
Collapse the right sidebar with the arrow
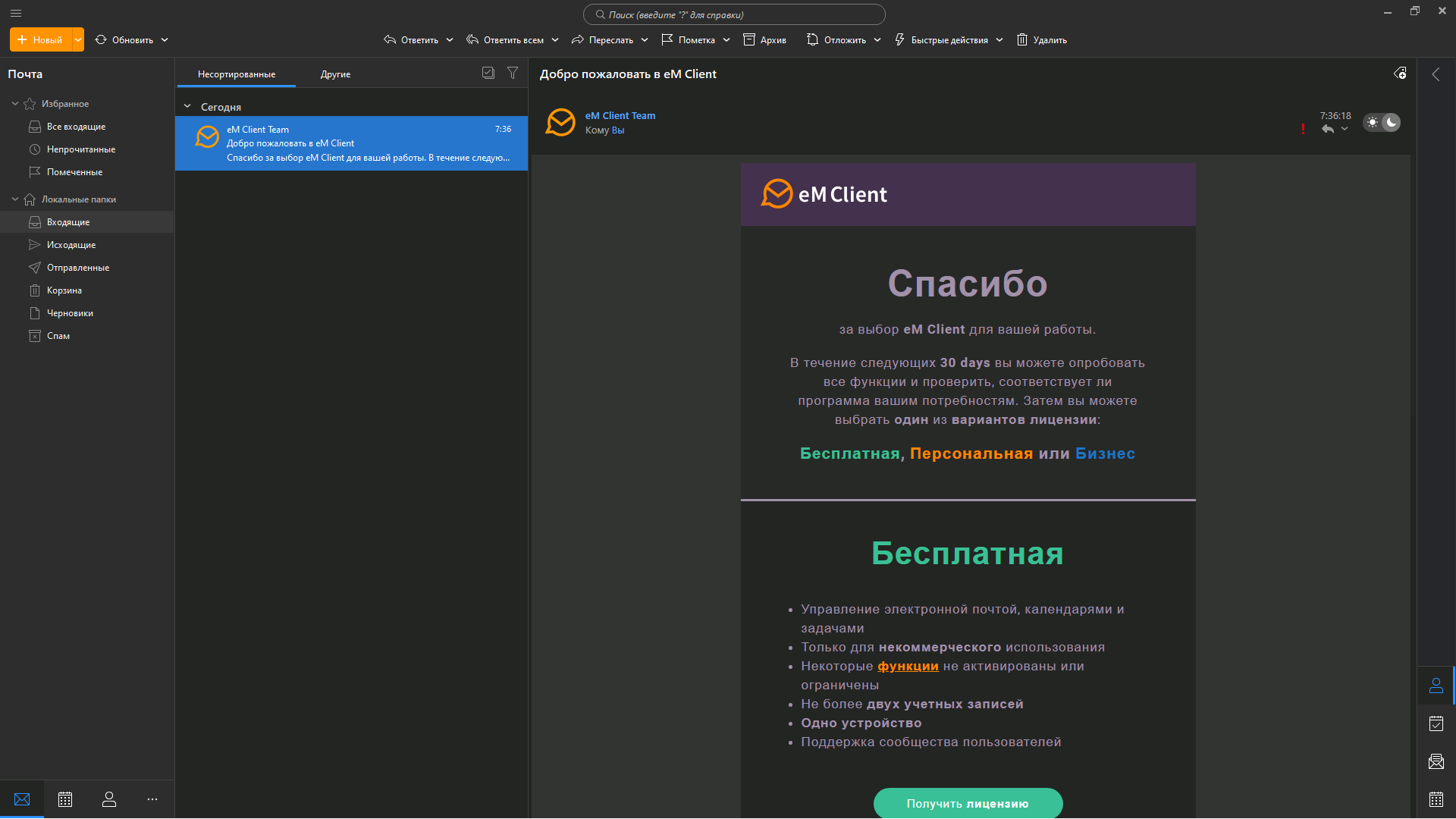pyautogui.click(x=1436, y=74)
